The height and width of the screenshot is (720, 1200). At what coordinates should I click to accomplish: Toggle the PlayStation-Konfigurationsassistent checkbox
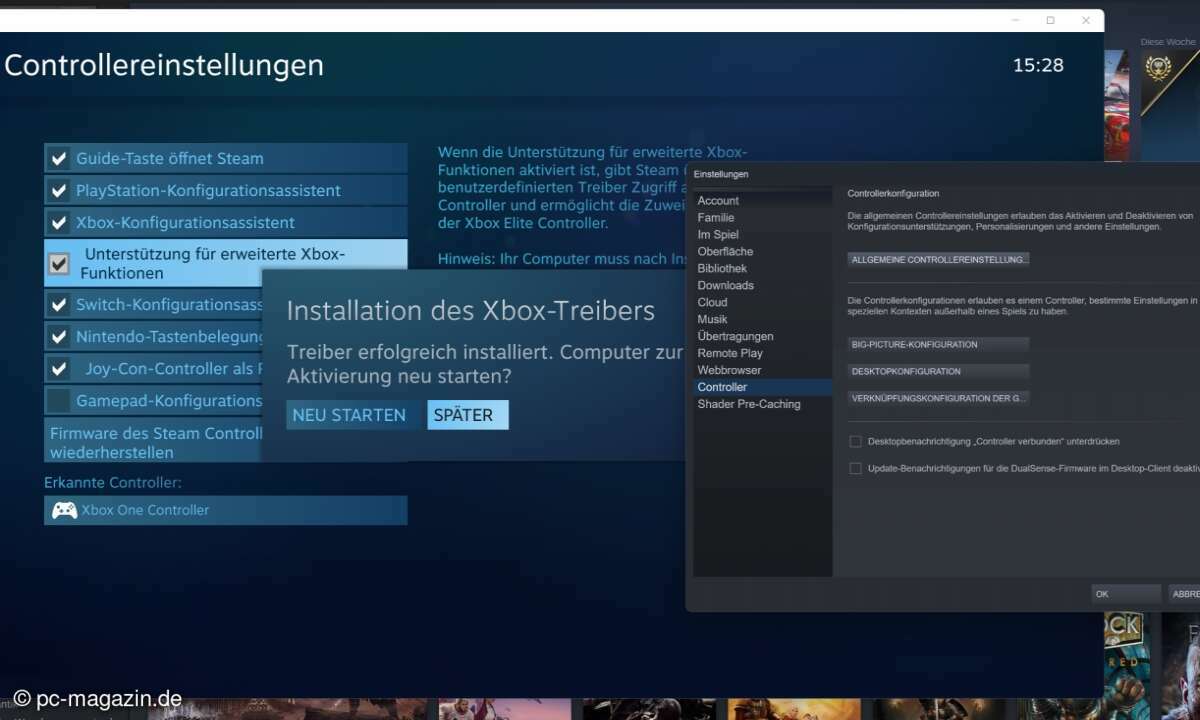tap(59, 190)
